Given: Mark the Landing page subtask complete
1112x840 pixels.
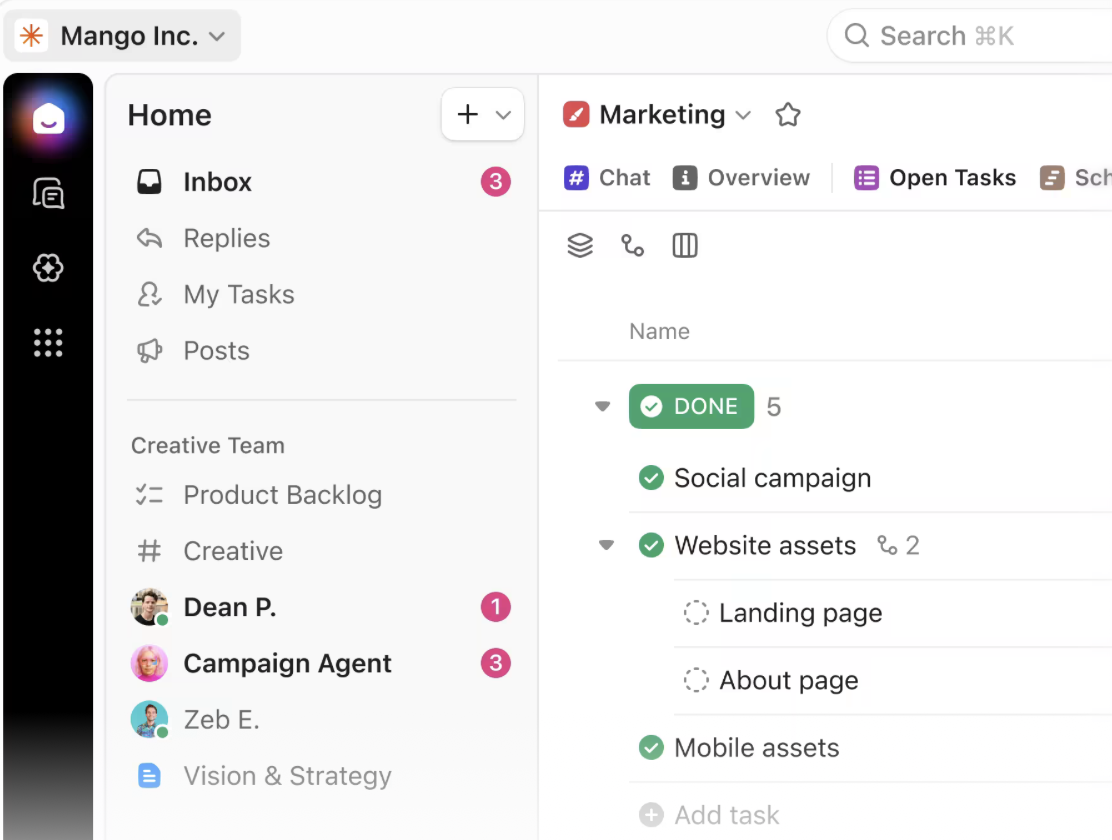Looking at the screenshot, I should [x=696, y=613].
